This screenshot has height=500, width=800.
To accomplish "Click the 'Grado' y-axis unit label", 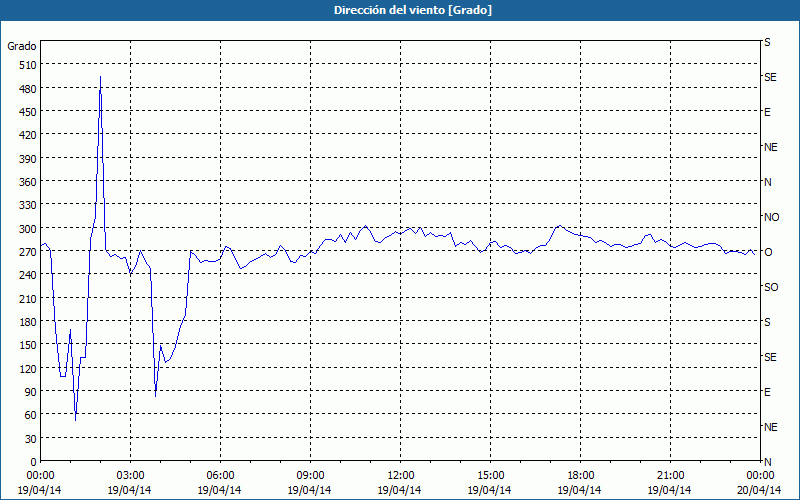I will click(22, 46).
